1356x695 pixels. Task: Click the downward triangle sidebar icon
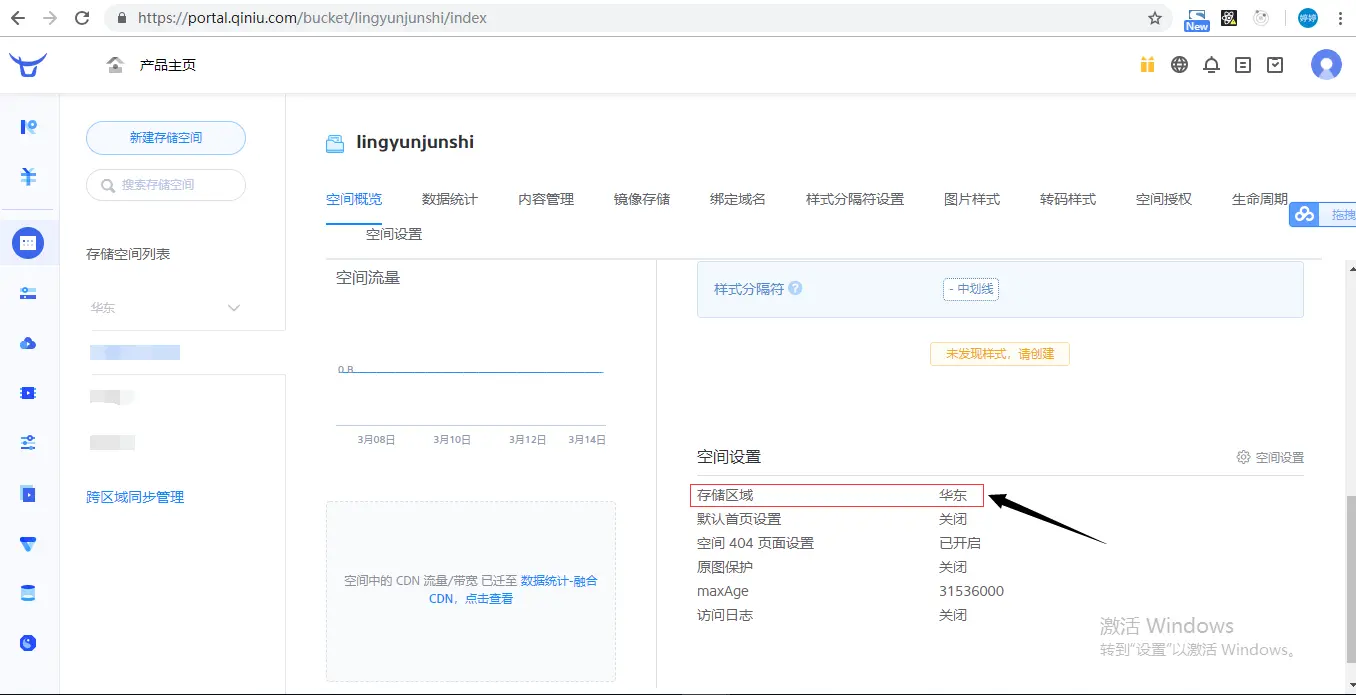[28, 543]
